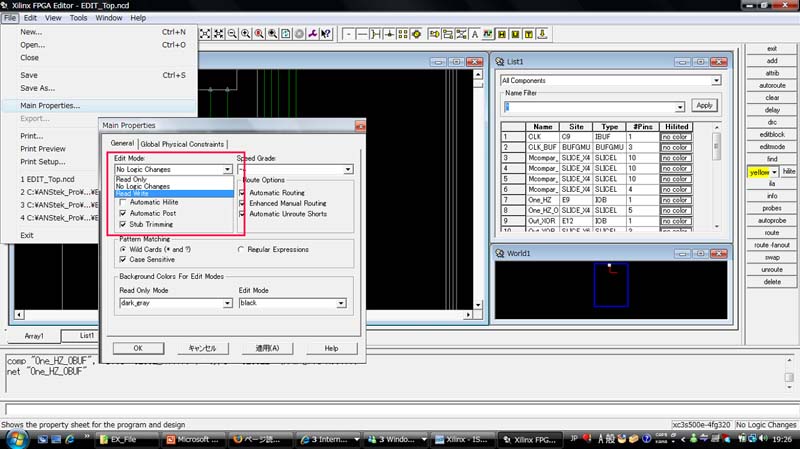Image resolution: width=800 pixels, height=449 pixels.
Task: Toggle the Automatic Unroute Shorts checkbox
Action: pyautogui.click(x=242, y=214)
